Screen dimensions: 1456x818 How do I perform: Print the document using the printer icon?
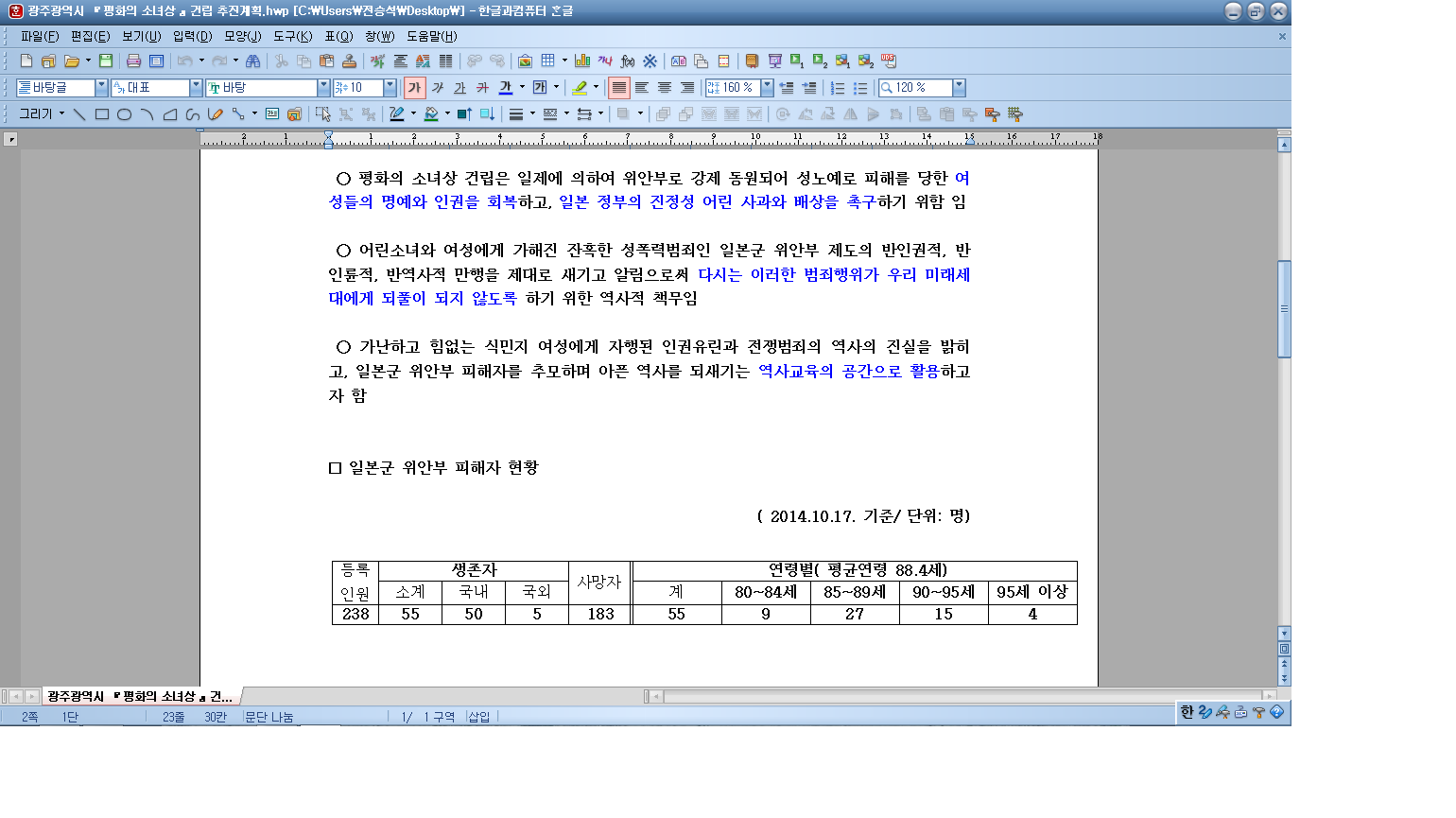pyautogui.click(x=133, y=61)
